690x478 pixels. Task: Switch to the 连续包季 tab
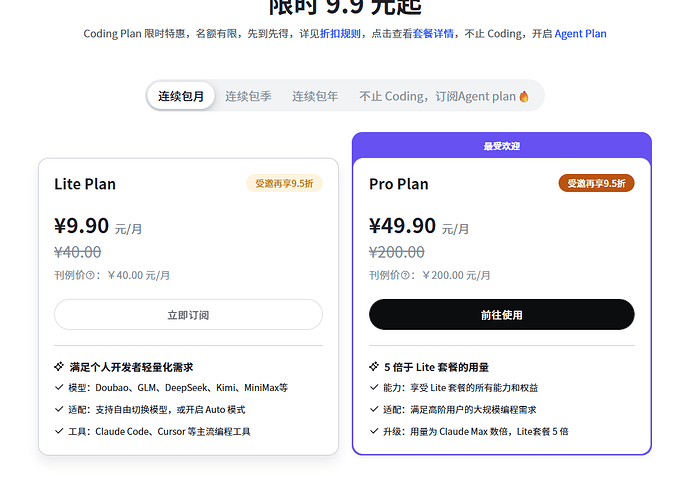pos(248,96)
